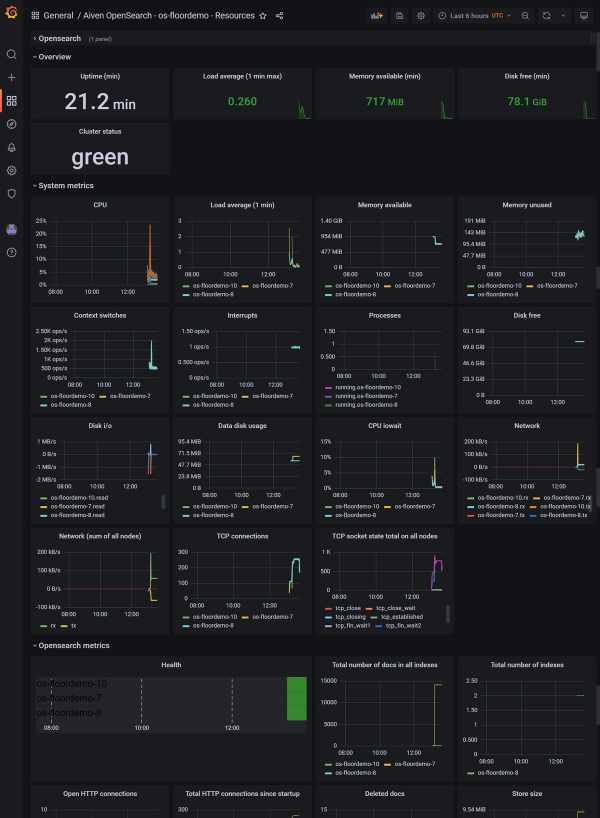Click the Add panel toolbar icon

377,16
